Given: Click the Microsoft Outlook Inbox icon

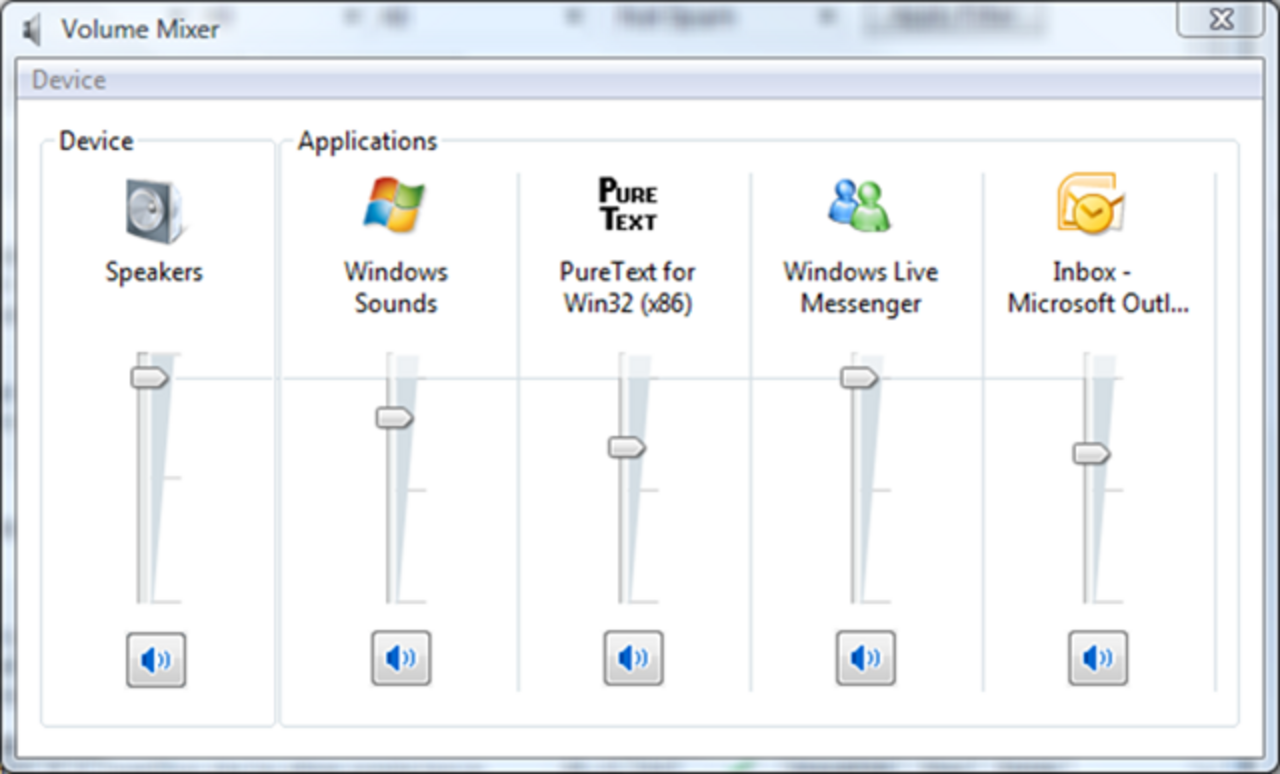Looking at the screenshot, I should coord(1091,204).
